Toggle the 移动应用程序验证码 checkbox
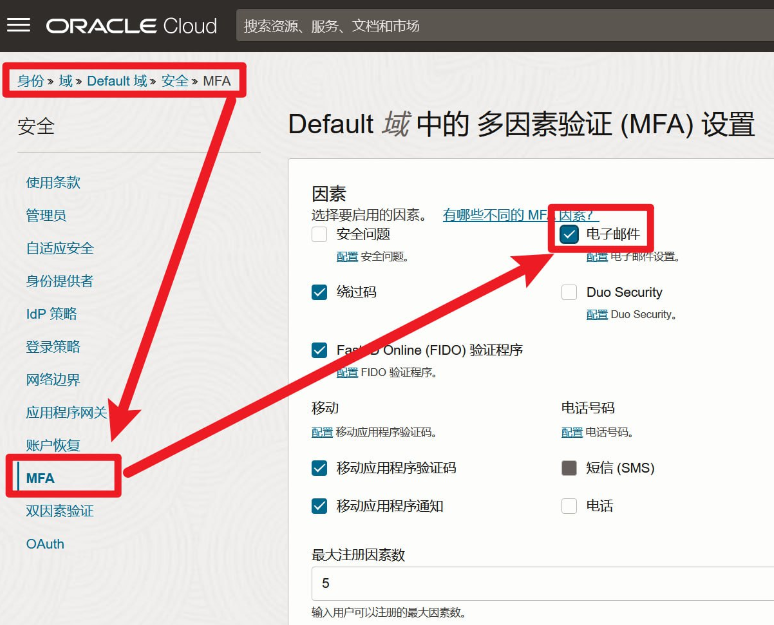The height and width of the screenshot is (625, 774). coord(320,468)
